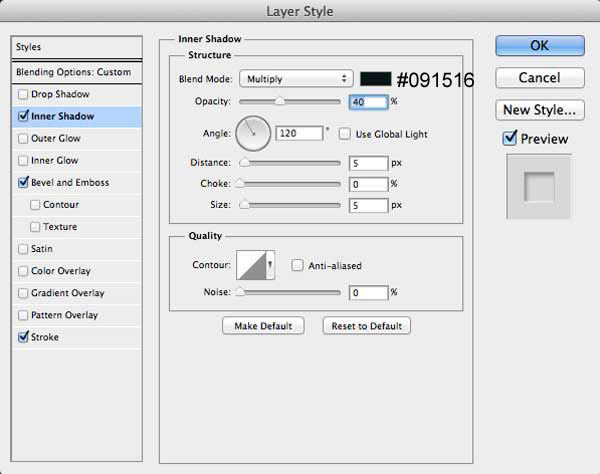The width and height of the screenshot is (600, 474).
Task: Disable the Stroke effect checkbox
Action: (23, 337)
